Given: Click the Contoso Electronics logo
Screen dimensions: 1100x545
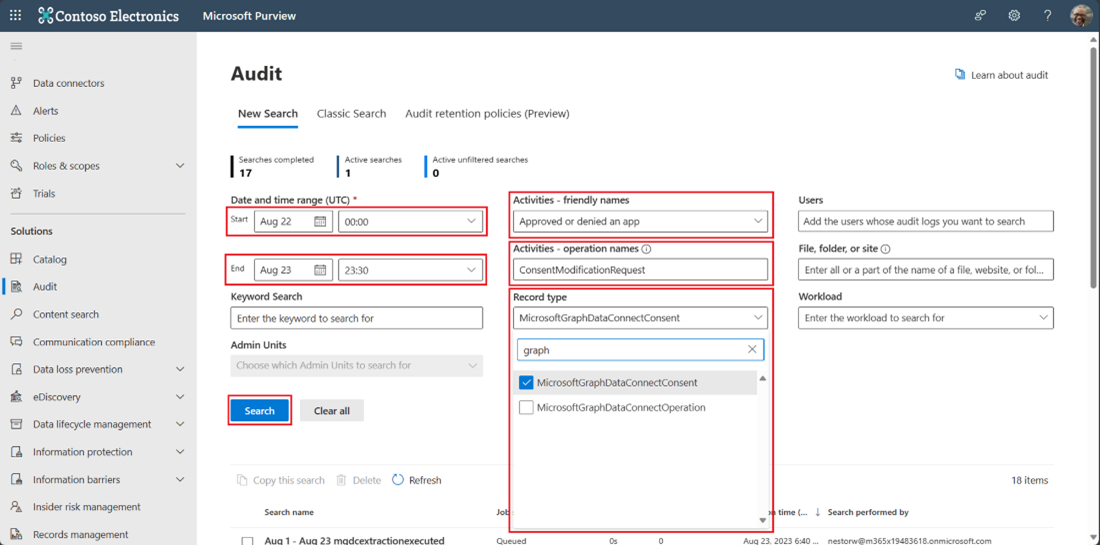Looking at the screenshot, I should click(x=109, y=15).
